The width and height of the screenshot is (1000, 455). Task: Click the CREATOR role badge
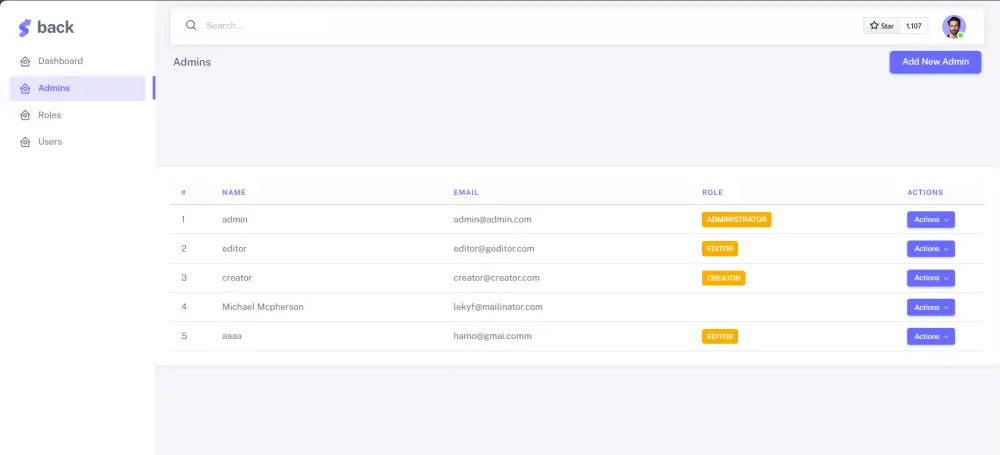723,278
